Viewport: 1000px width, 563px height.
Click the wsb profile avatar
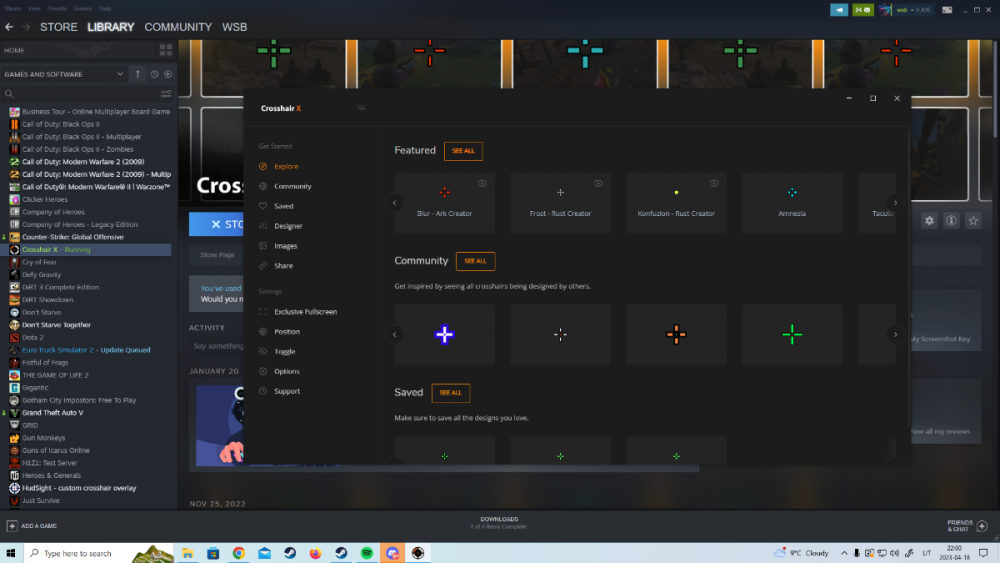pyautogui.click(x=885, y=10)
